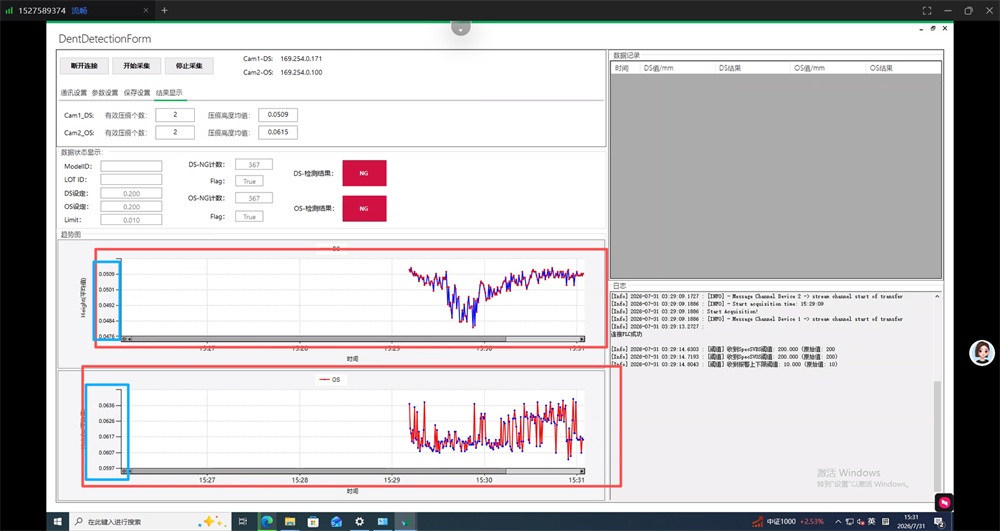Click the LOT ID input field

click(131, 179)
